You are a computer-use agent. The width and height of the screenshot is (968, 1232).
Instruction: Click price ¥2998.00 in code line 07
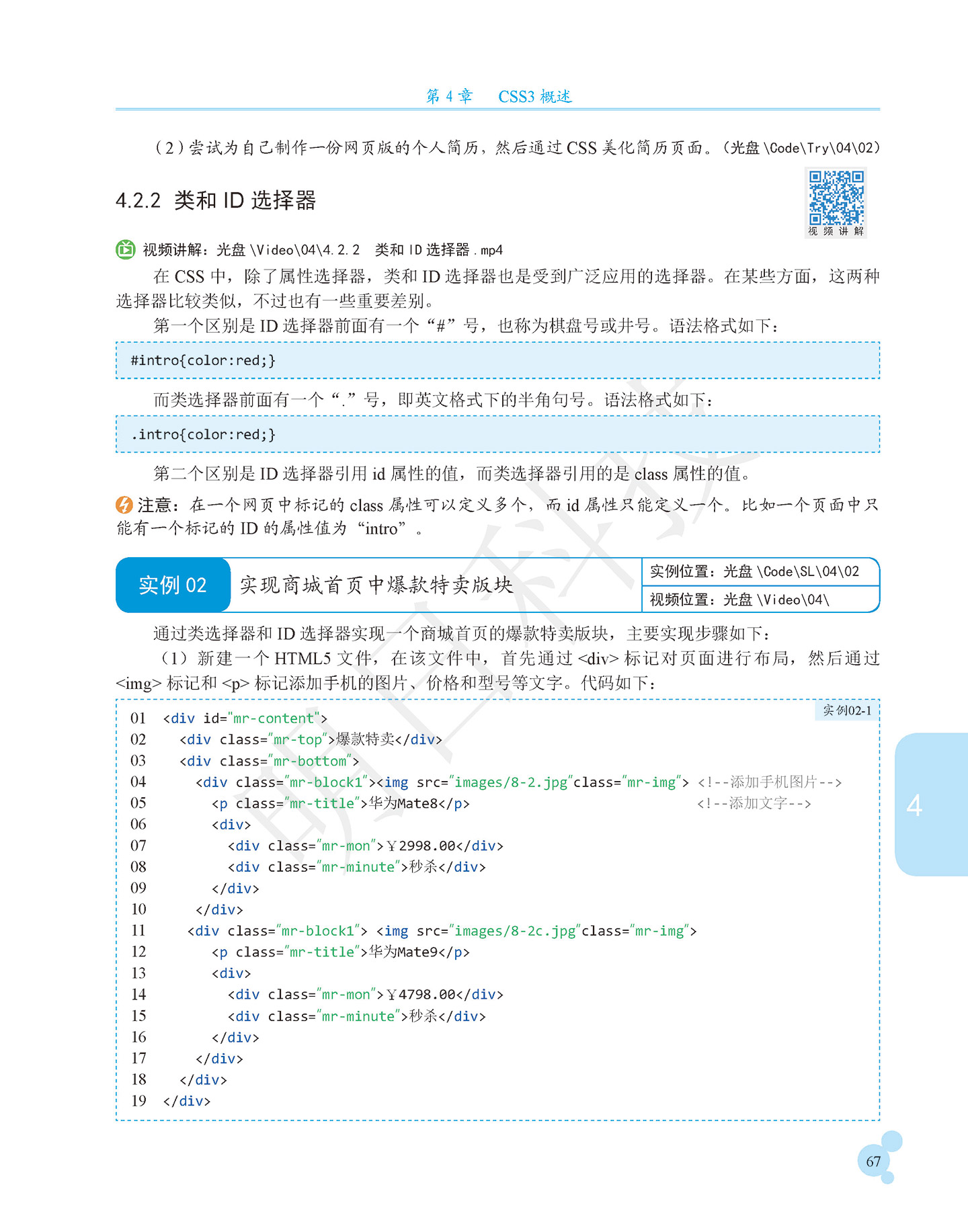[x=421, y=846]
